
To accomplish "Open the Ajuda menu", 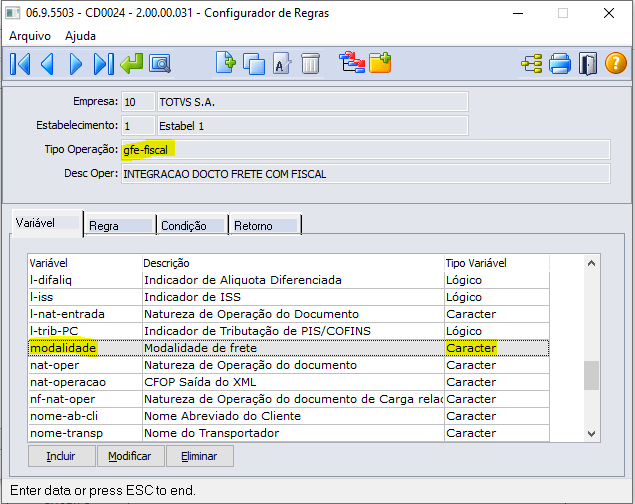I will click(x=81, y=36).
